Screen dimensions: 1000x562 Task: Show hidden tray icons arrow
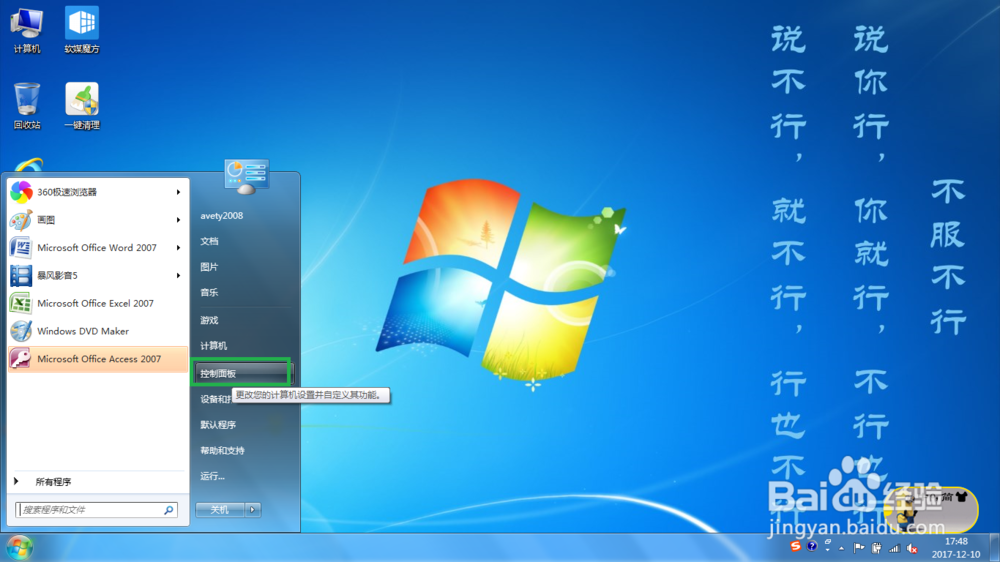point(842,548)
